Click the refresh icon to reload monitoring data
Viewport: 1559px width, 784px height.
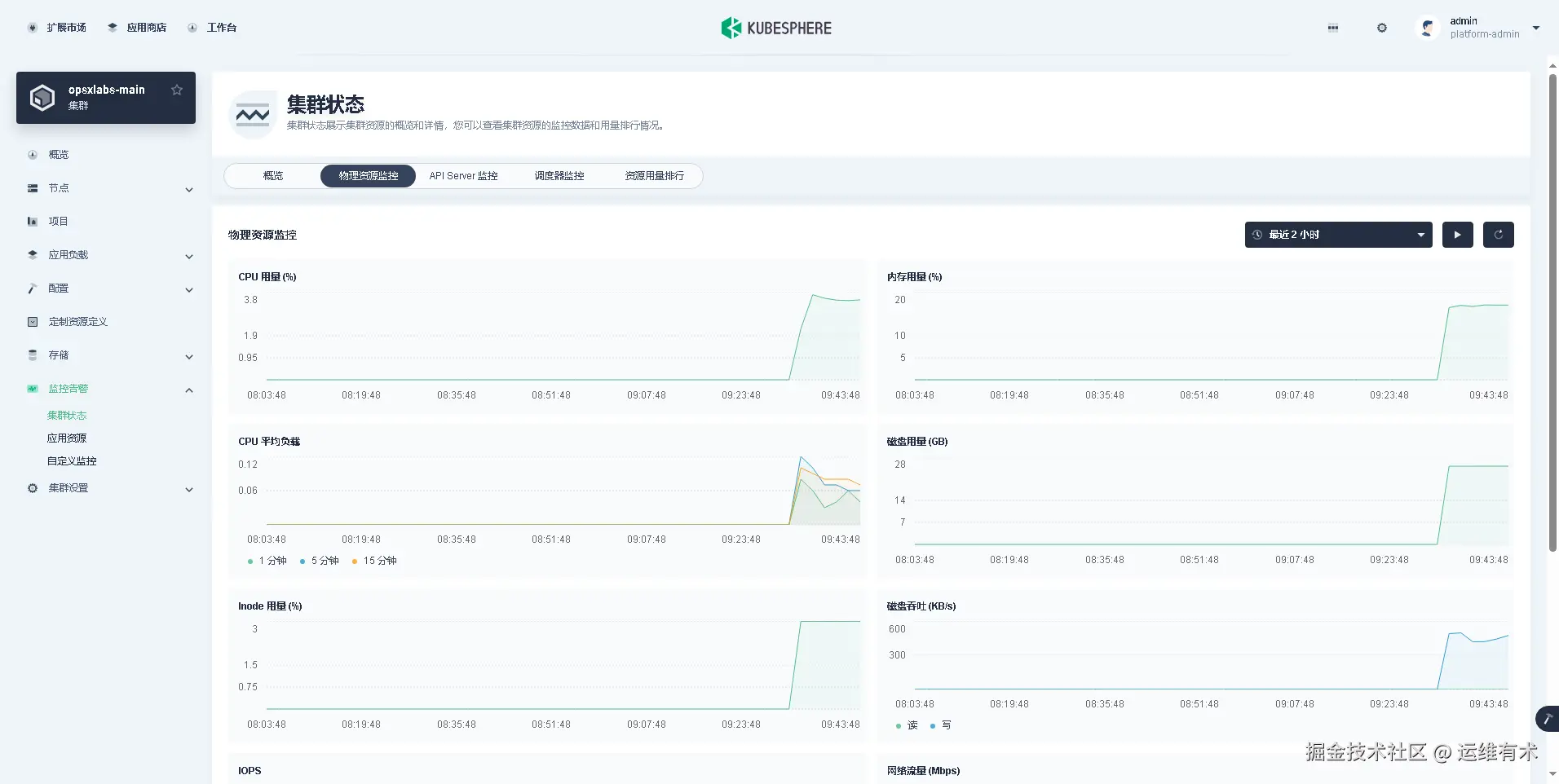[x=1498, y=235]
